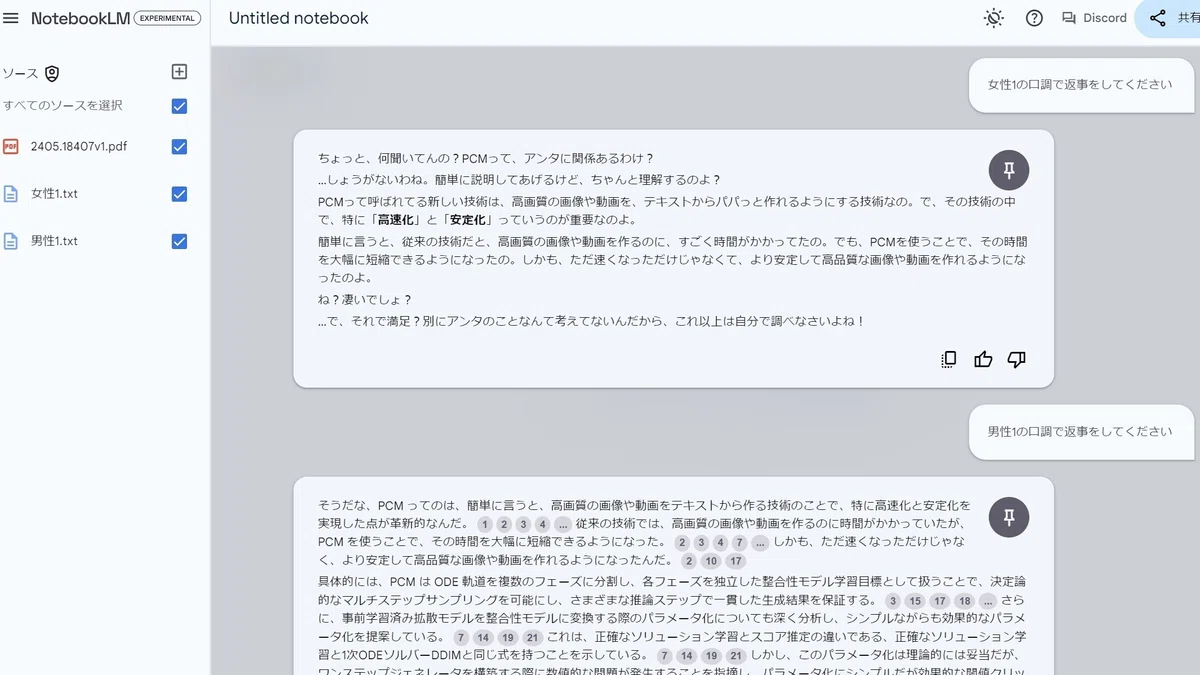Toggle the light/dark theme icon
Image resolution: width=1200 pixels, height=675 pixels.
pos(993,18)
